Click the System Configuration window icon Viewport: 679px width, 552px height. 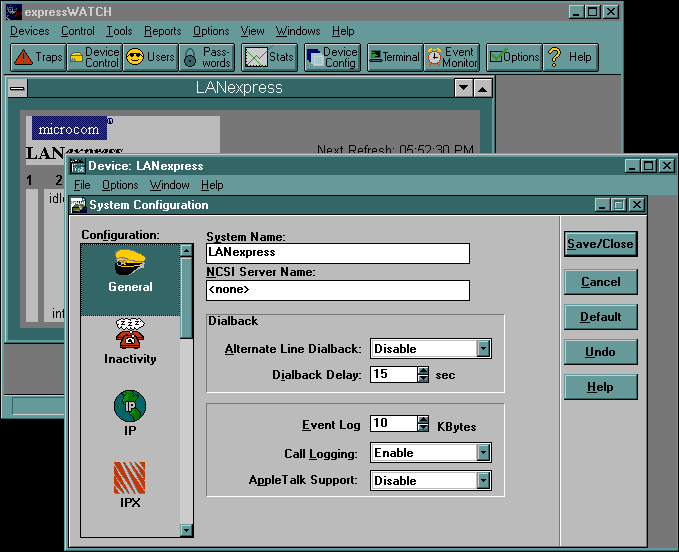[79, 205]
